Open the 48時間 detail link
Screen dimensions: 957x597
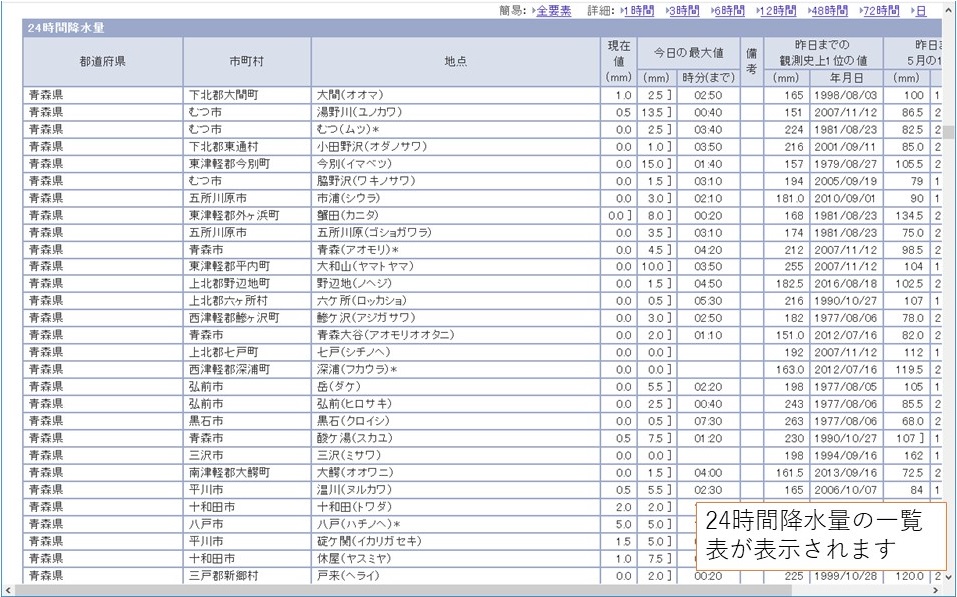[x=829, y=10]
